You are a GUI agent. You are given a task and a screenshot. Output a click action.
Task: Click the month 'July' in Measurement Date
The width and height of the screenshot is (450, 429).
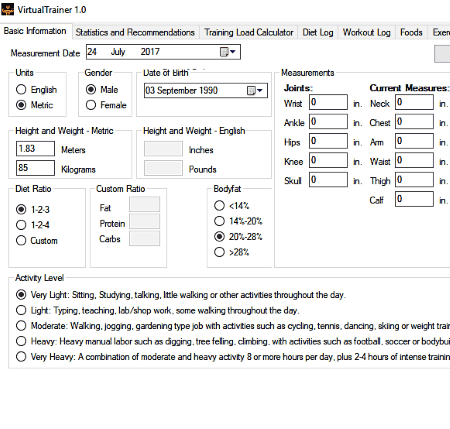tap(118, 52)
